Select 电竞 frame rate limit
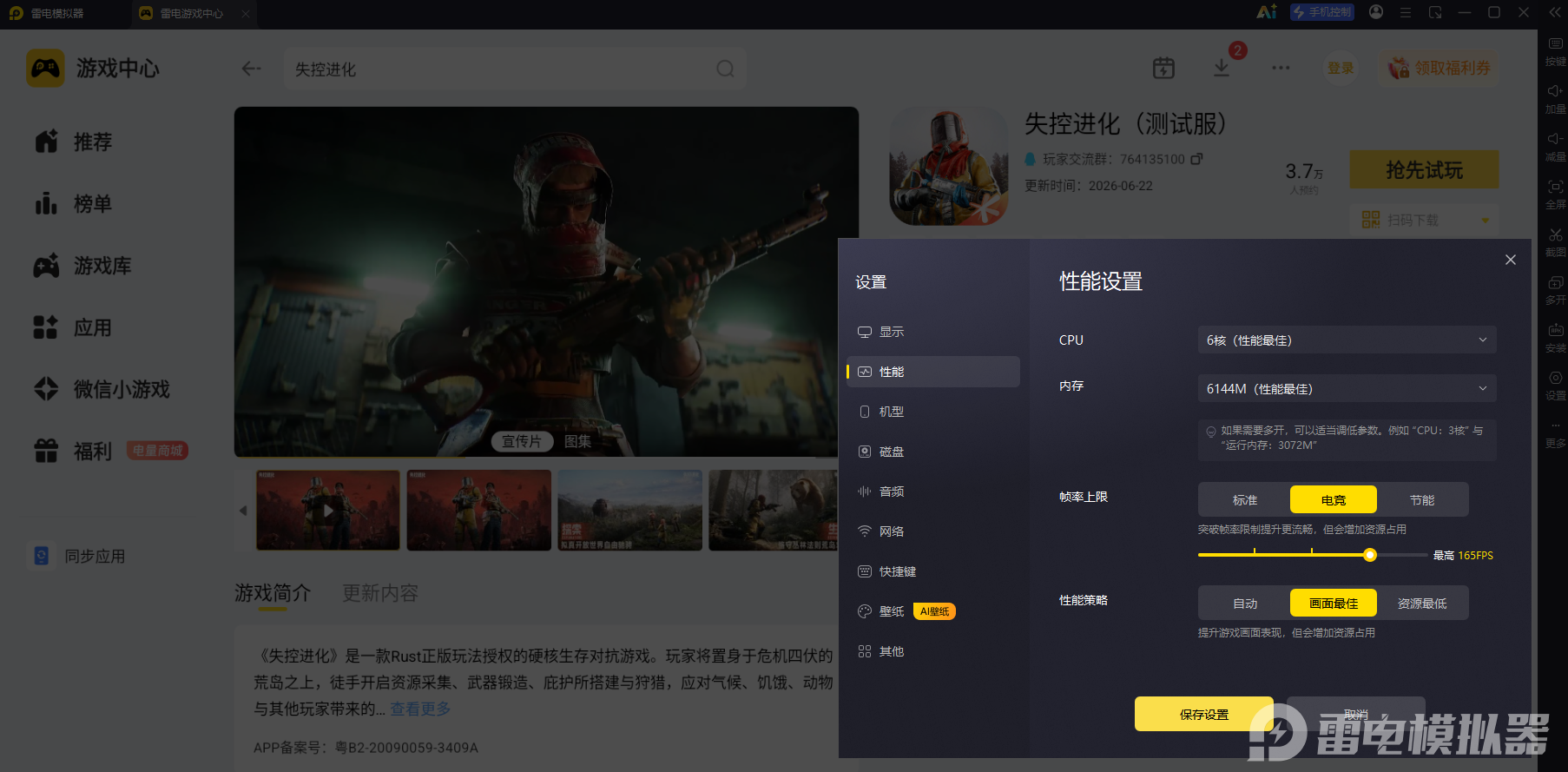Image resolution: width=1568 pixels, height=772 pixels. coord(1334,499)
